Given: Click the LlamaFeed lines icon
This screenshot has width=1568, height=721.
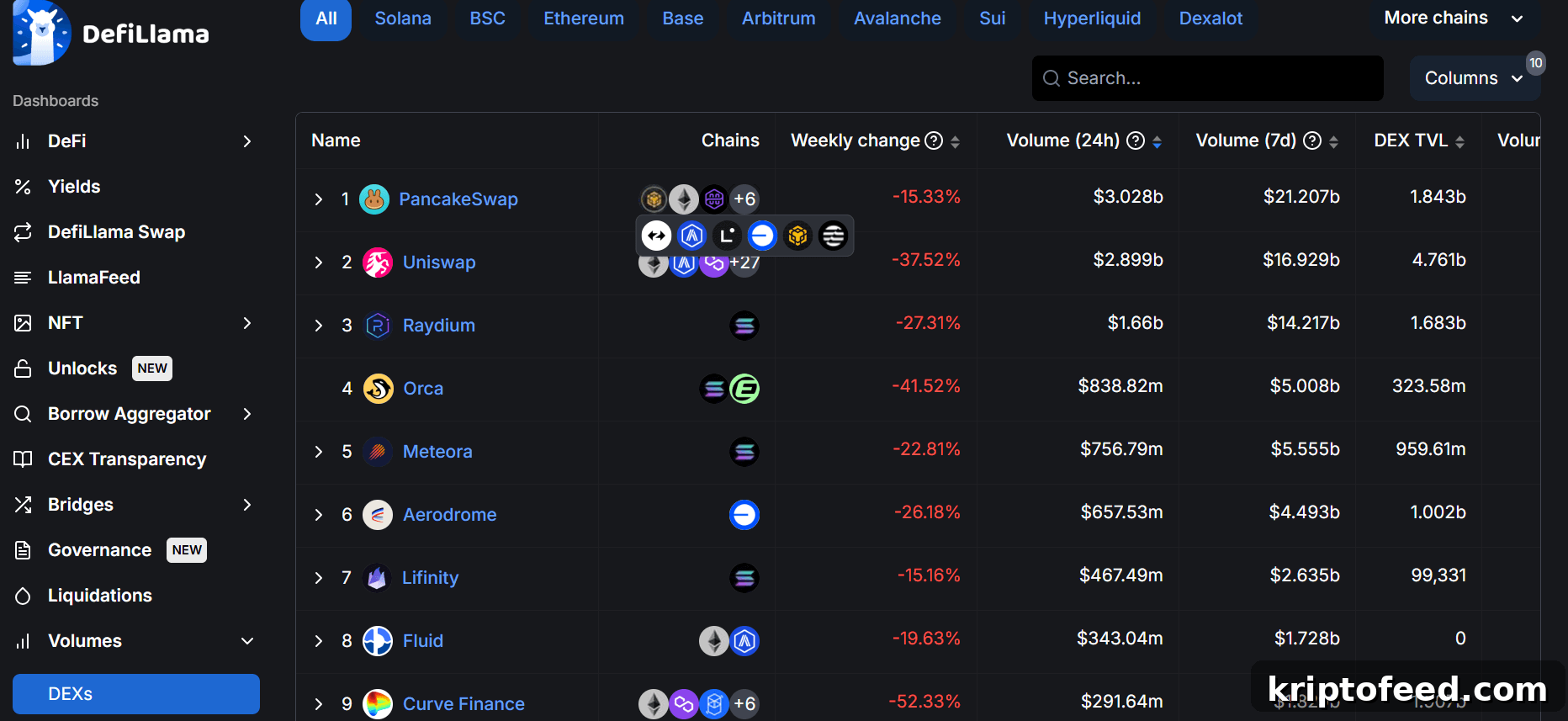Looking at the screenshot, I should point(23,278).
